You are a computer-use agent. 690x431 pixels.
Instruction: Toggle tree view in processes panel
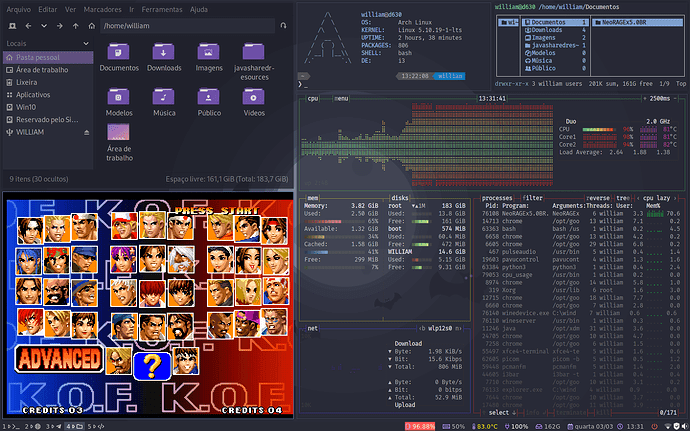623,198
